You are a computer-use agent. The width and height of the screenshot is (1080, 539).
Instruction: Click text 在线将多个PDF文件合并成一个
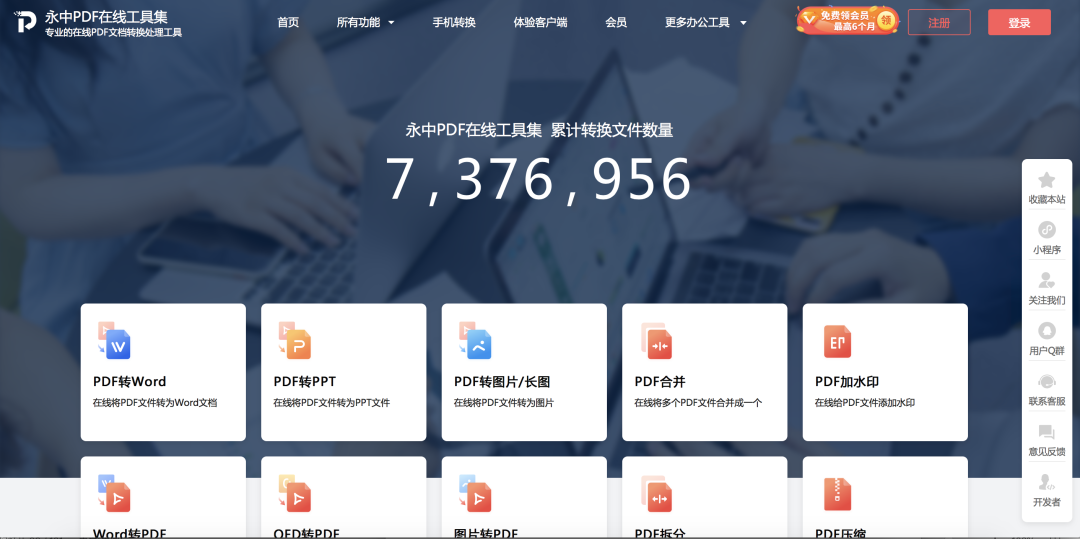698,403
